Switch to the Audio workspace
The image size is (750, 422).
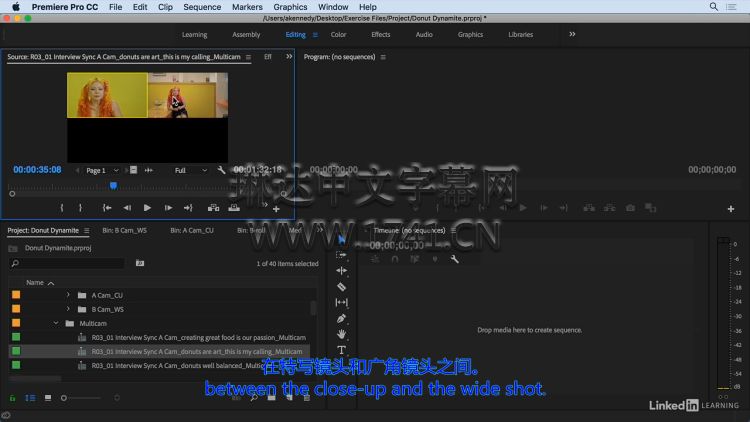click(424, 34)
